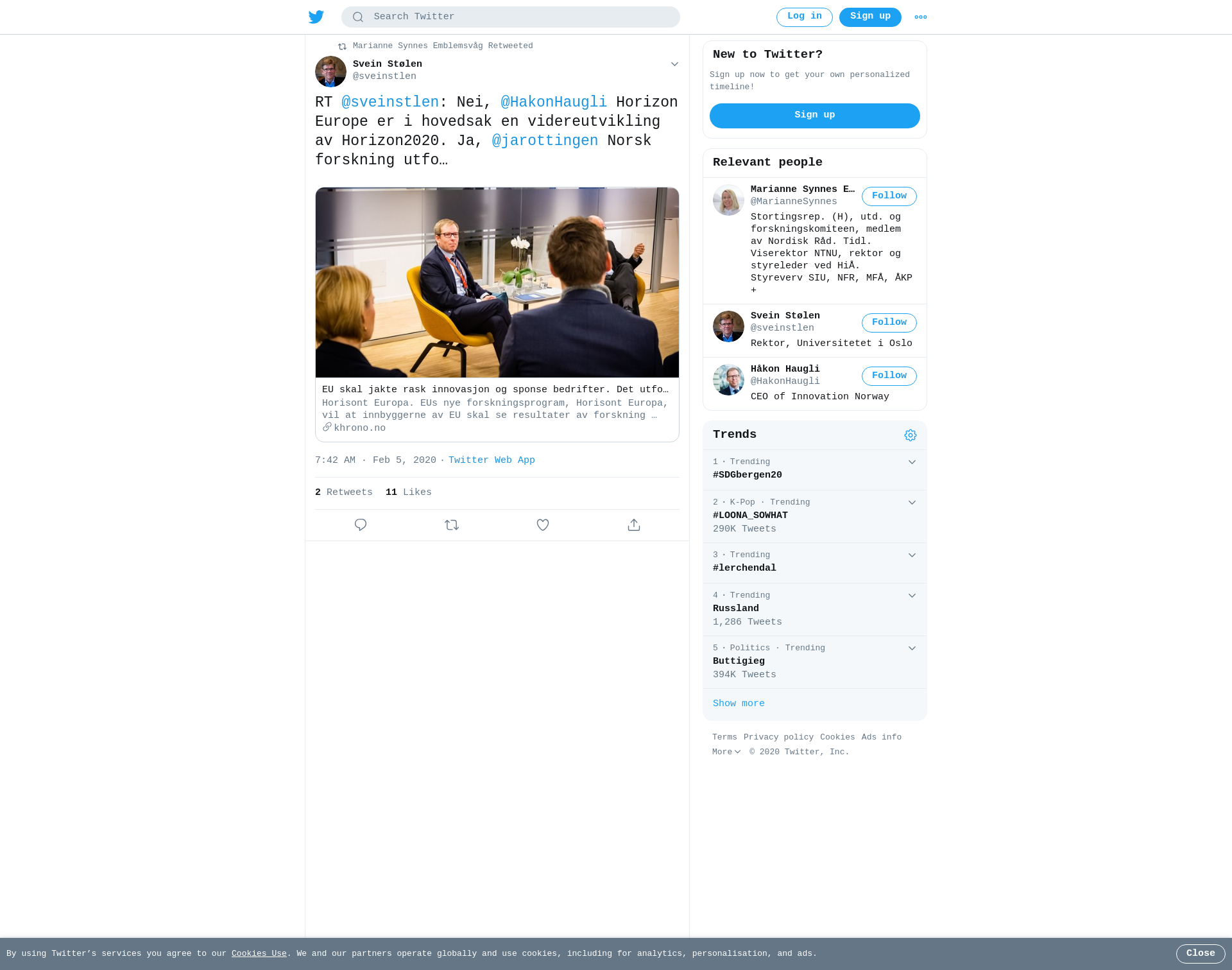Click Svein Stølen's avatar on the tweet
1232x970 pixels.
click(330, 71)
